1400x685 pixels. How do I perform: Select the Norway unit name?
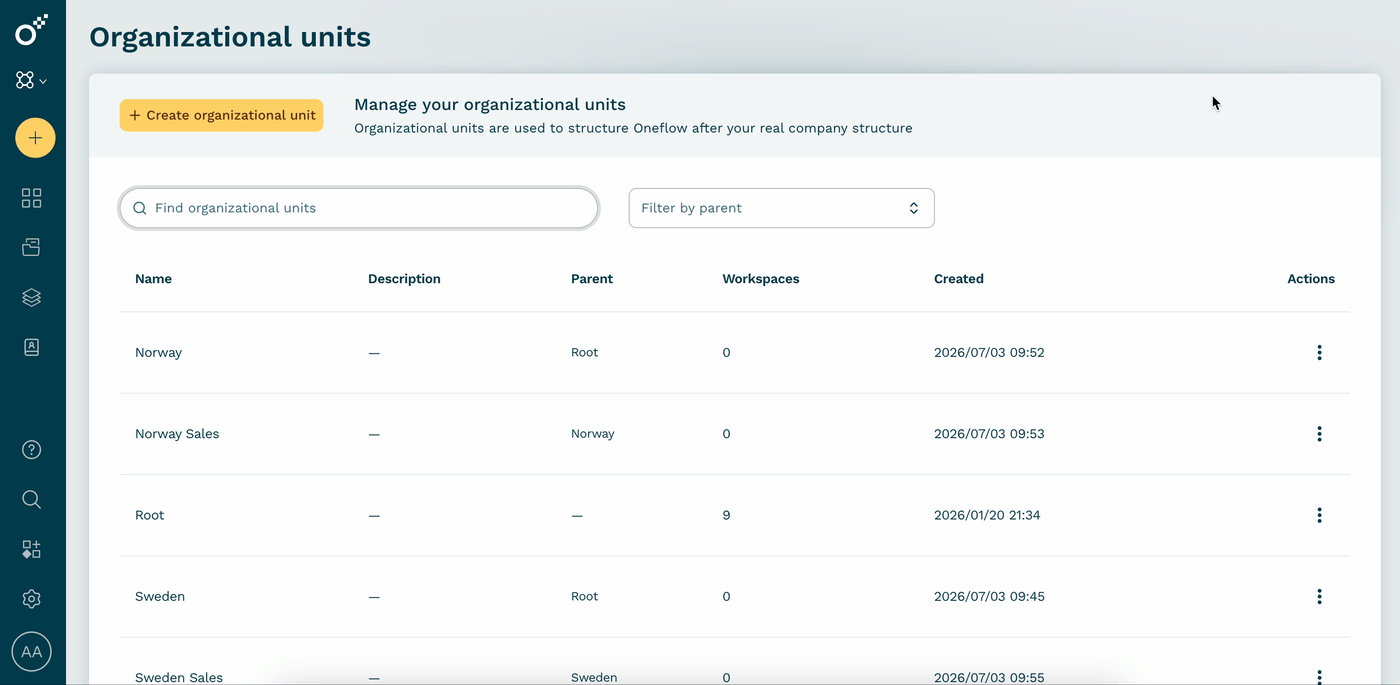click(158, 352)
